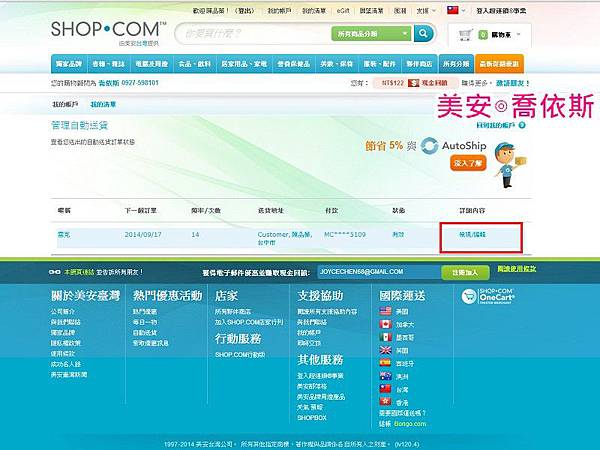Click the Canada flag in footer
This screenshot has width=600, height=450.
(385, 324)
